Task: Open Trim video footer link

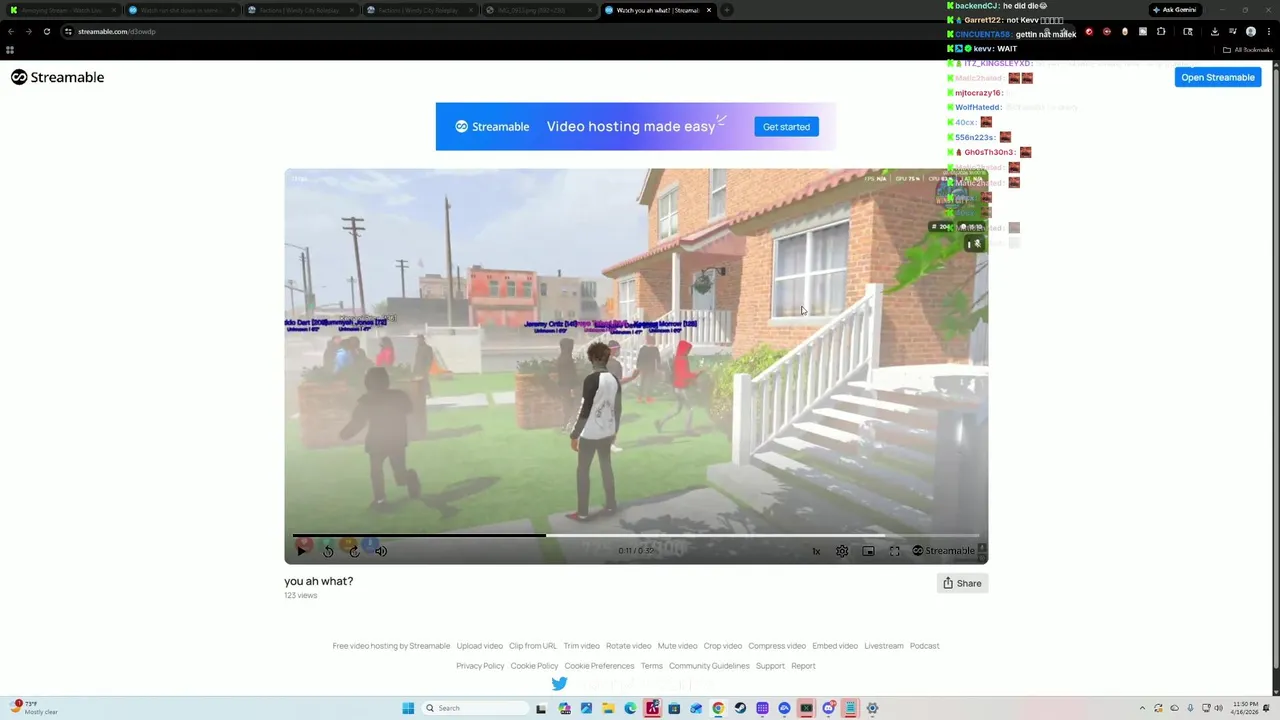Action: [x=581, y=646]
